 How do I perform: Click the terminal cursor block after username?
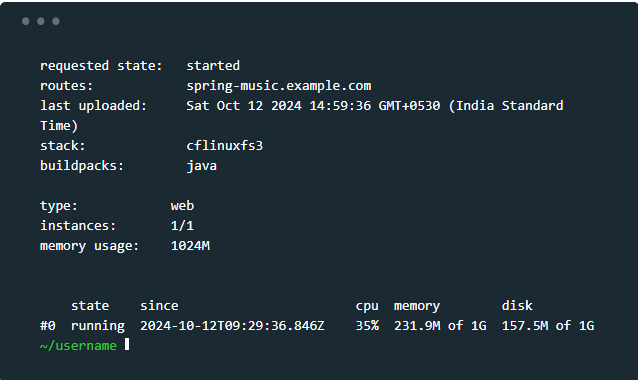(127, 344)
